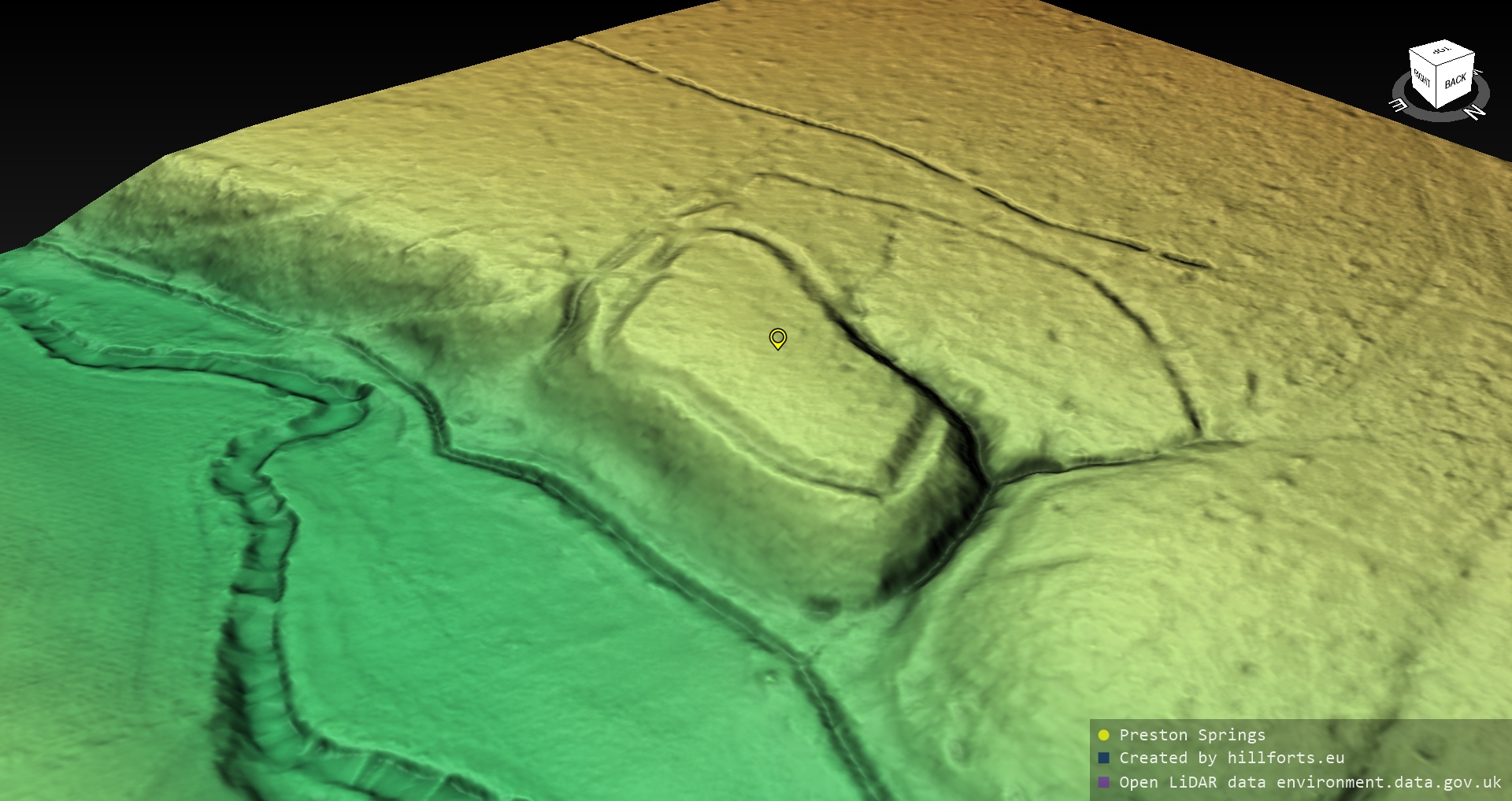Select the yellow location pin on the hillfort
This screenshot has height=801, width=1512.
pos(777,339)
